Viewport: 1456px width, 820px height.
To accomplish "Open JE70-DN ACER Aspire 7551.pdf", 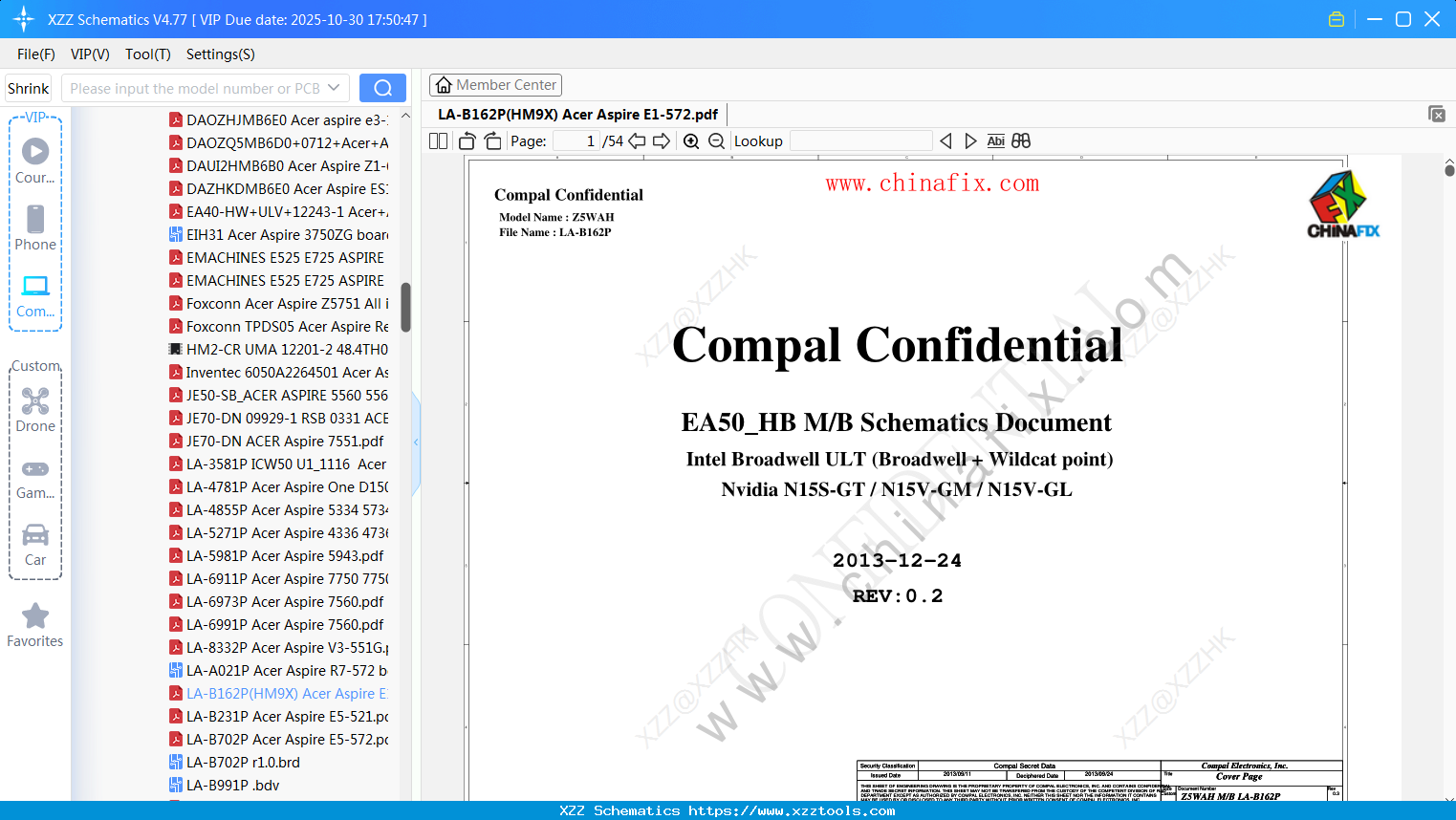I will tap(276, 442).
